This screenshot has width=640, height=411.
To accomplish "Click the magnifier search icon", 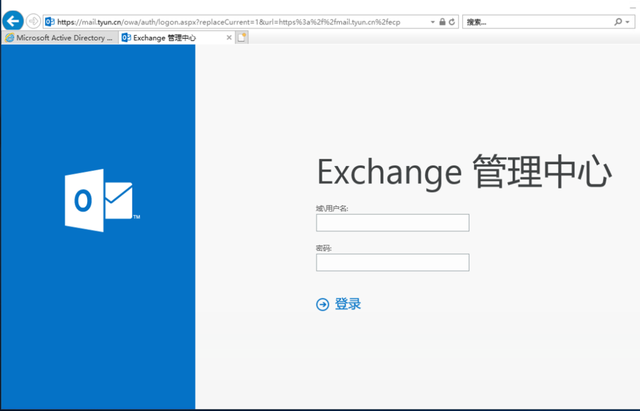I will 618,22.
